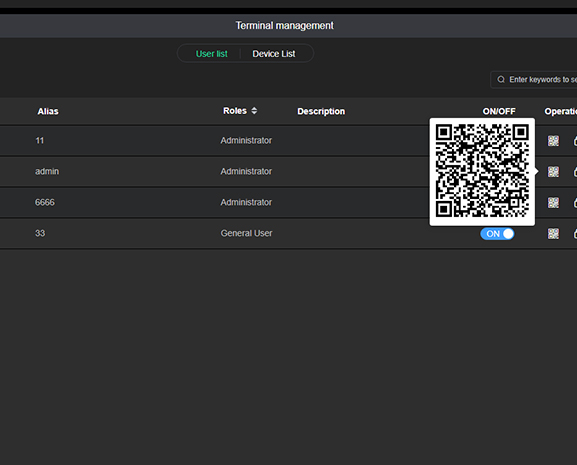The height and width of the screenshot is (465, 577).
Task: Switch to the Device List tab
Action: coord(274,54)
